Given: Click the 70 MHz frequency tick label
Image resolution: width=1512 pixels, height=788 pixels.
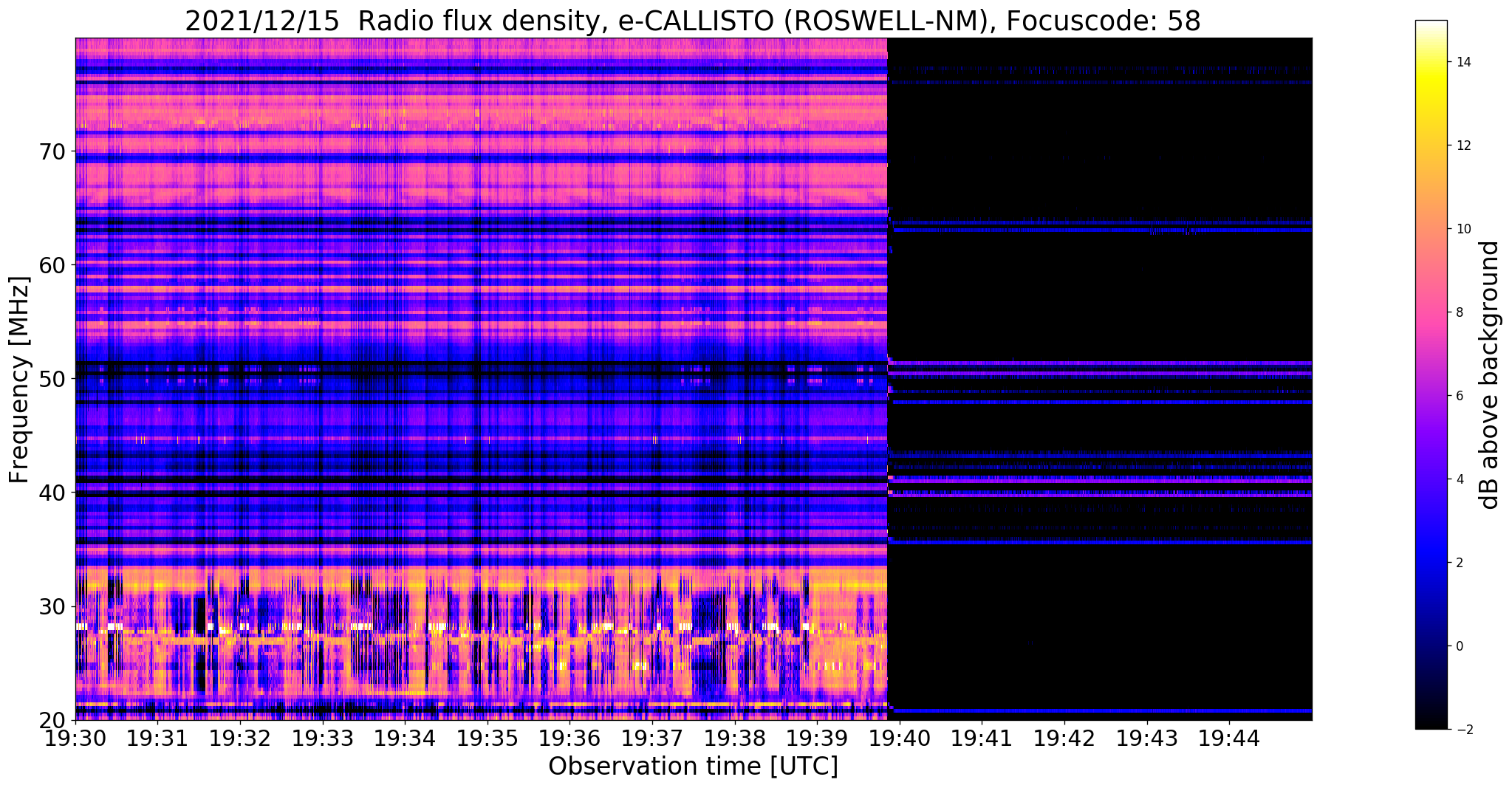Looking at the screenshot, I should (52, 151).
